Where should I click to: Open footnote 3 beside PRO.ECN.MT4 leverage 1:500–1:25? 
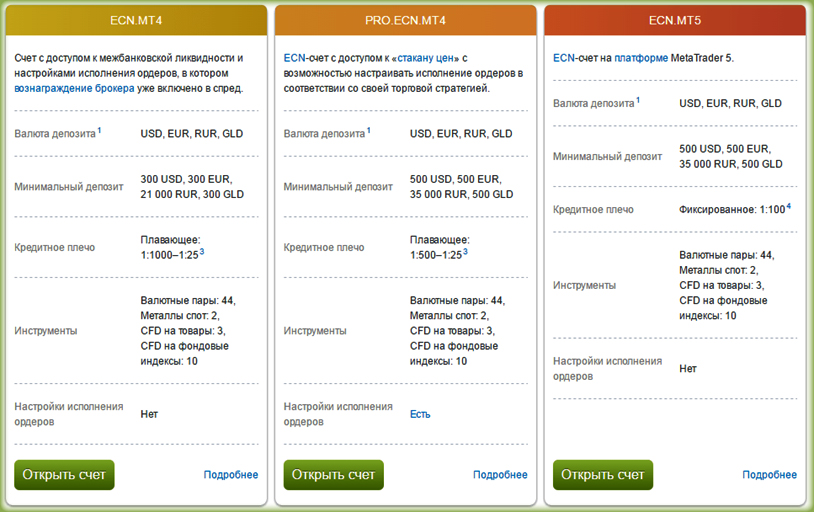point(464,252)
